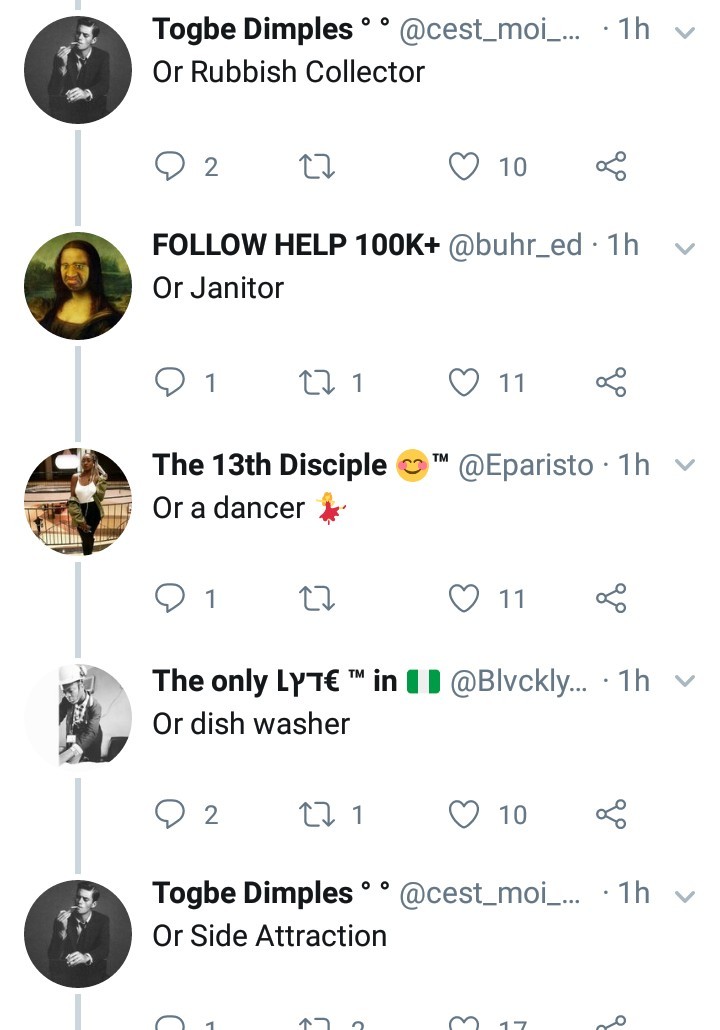Viewport: 720px width, 1030px height.
Task: Like the "Or Rubbish Collector" tweet
Action: [x=464, y=166]
